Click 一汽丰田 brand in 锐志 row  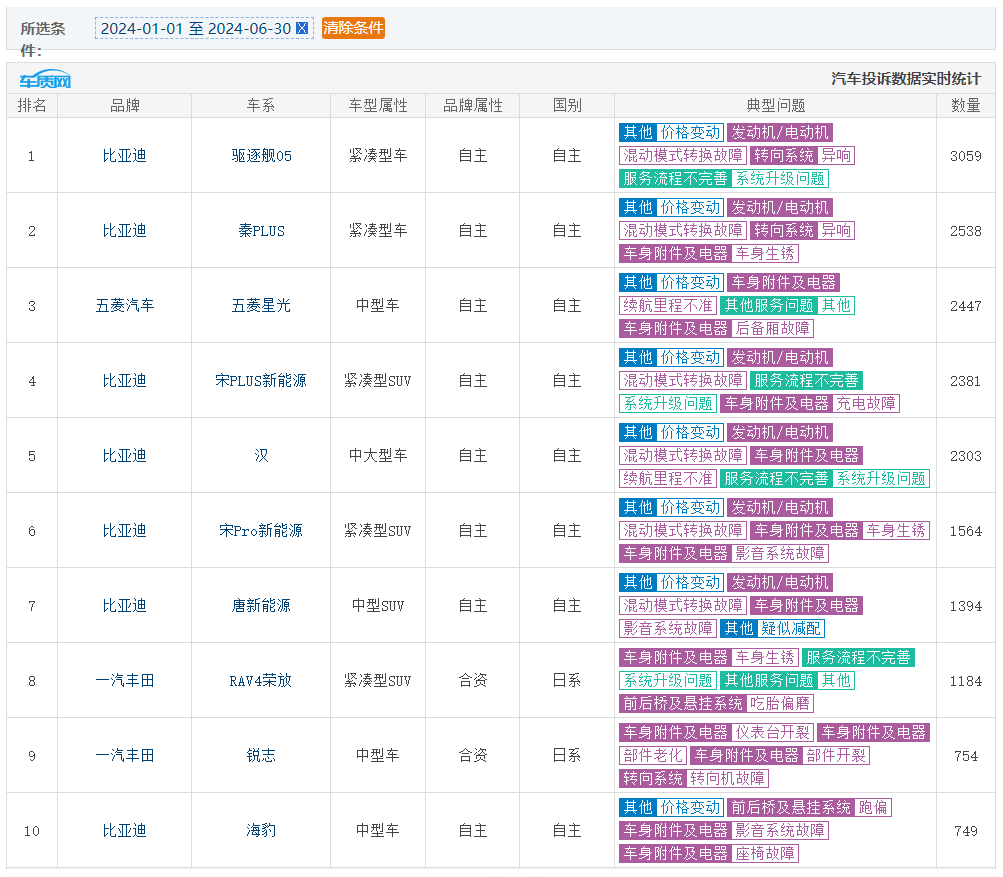click(125, 755)
